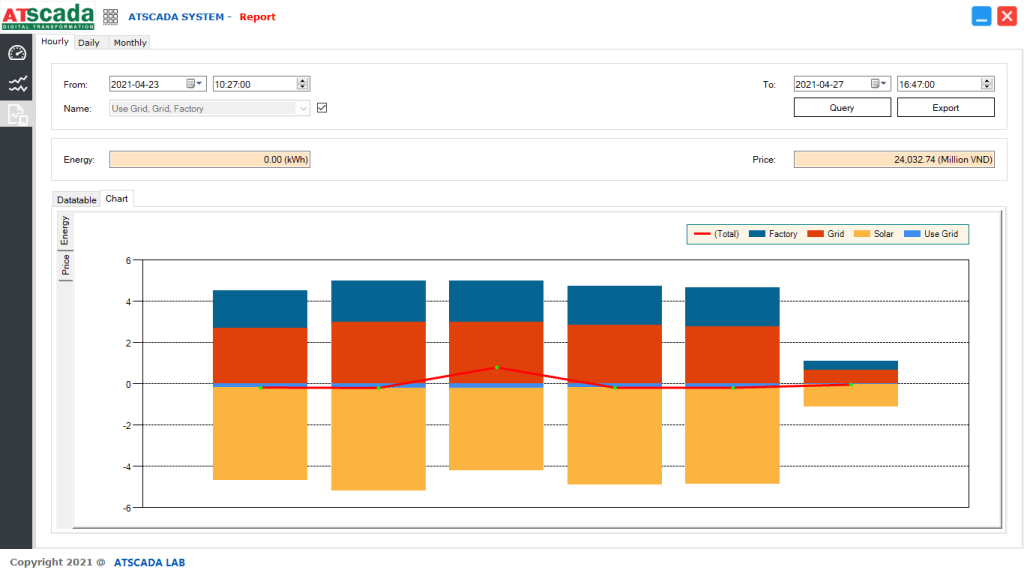
Task: Open the grid apps icon beside the logo
Action: tap(110, 16)
